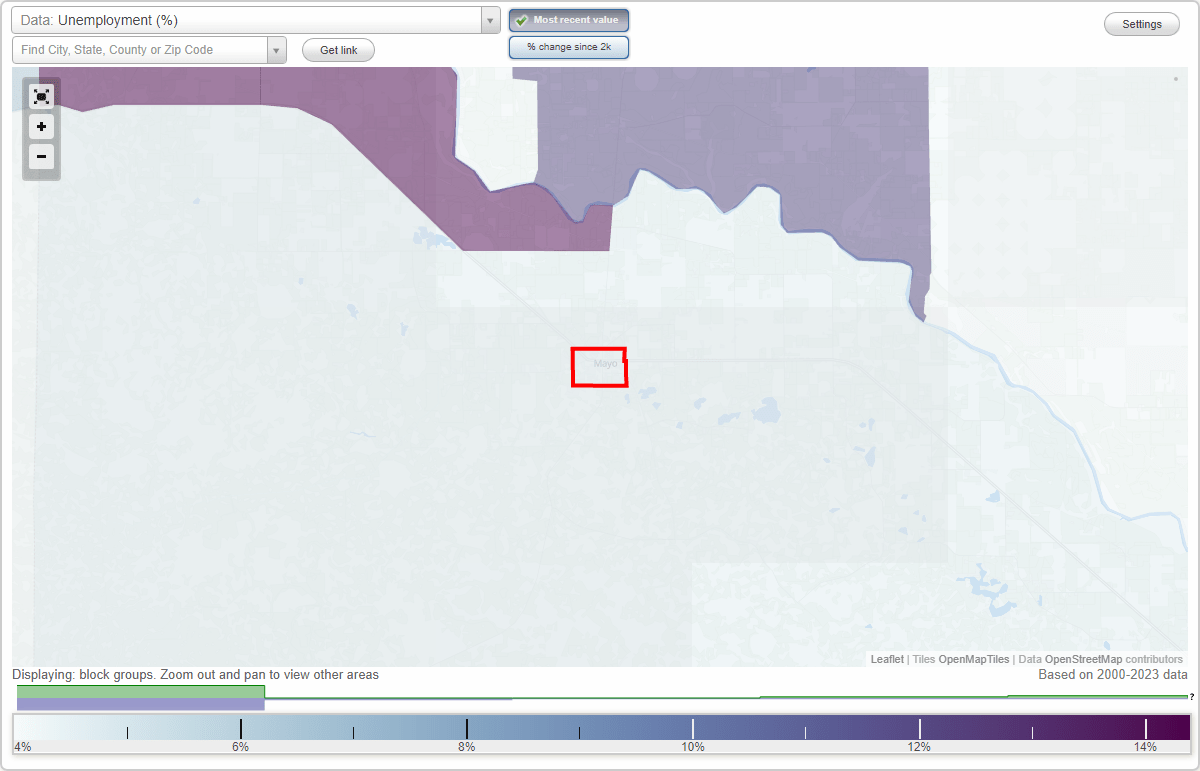Enable the Most recent value display mode
This screenshot has height=771, width=1200.
coord(569,19)
